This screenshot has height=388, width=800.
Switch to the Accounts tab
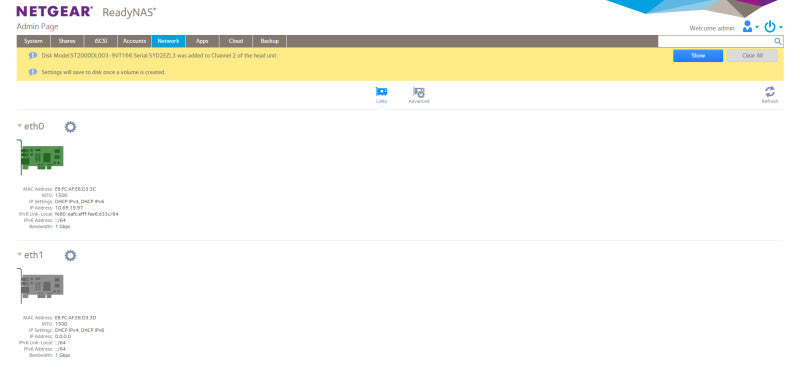[x=135, y=41]
